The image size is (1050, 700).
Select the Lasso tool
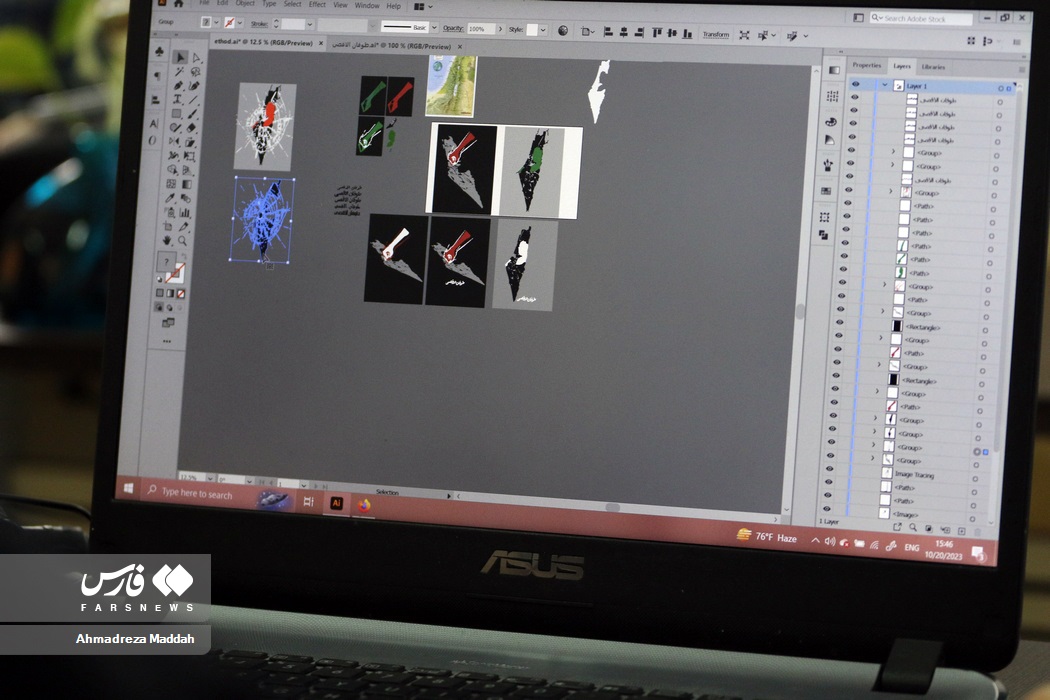click(x=195, y=72)
